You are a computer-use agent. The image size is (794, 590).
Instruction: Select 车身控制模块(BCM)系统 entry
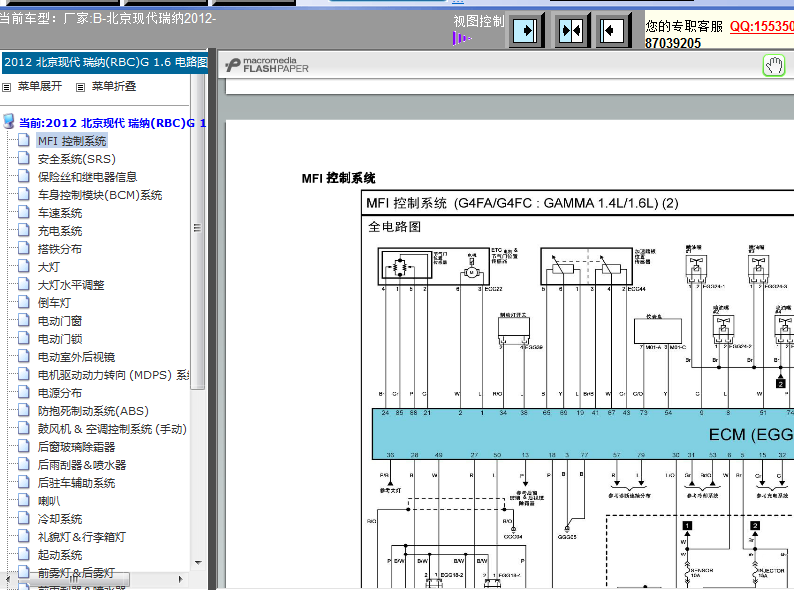pos(100,195)
